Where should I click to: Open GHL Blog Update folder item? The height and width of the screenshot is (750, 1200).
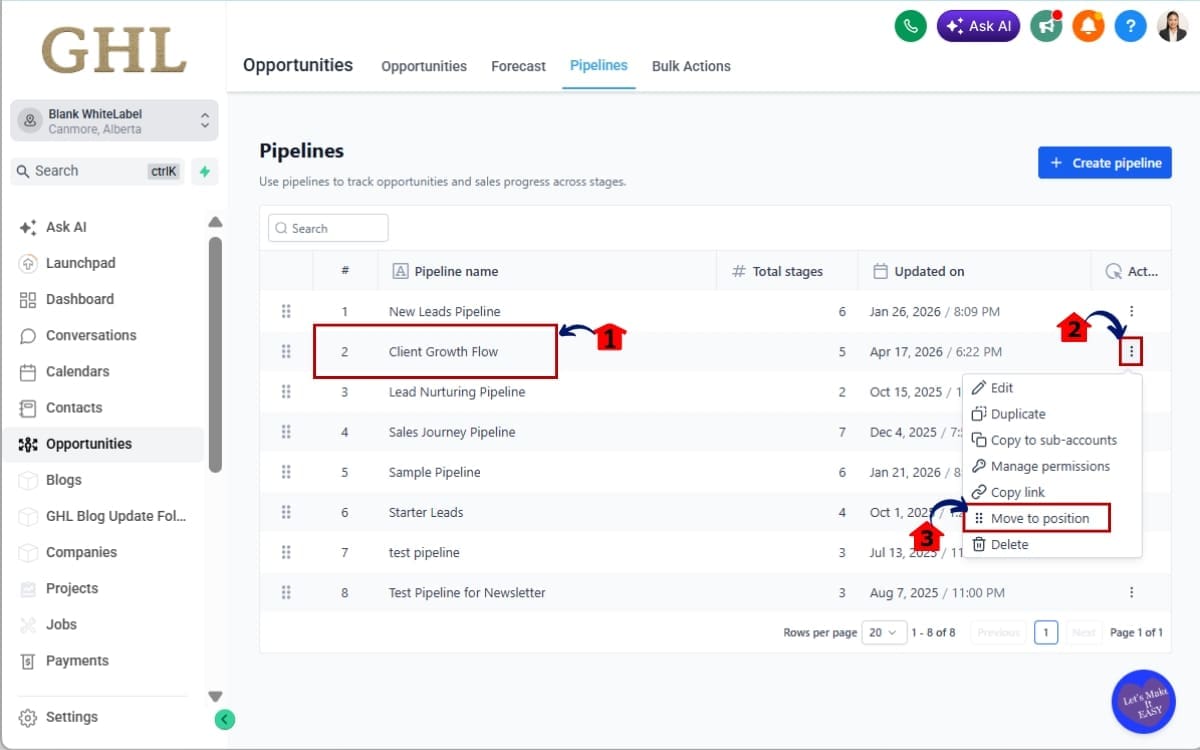(116, 516)
